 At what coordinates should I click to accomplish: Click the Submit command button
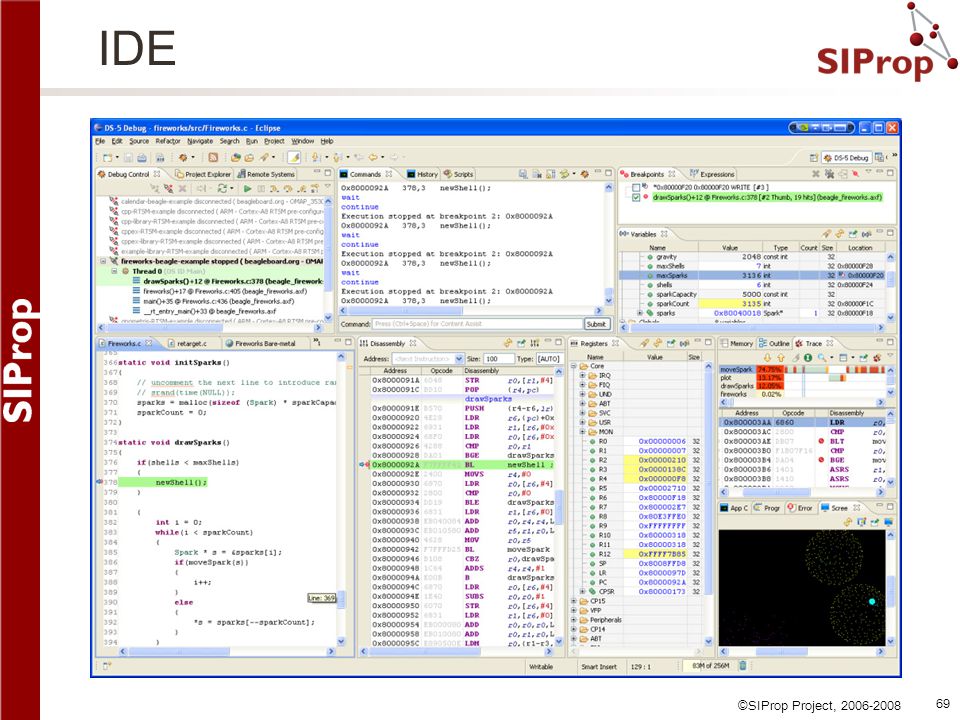(x=596, y=324)
